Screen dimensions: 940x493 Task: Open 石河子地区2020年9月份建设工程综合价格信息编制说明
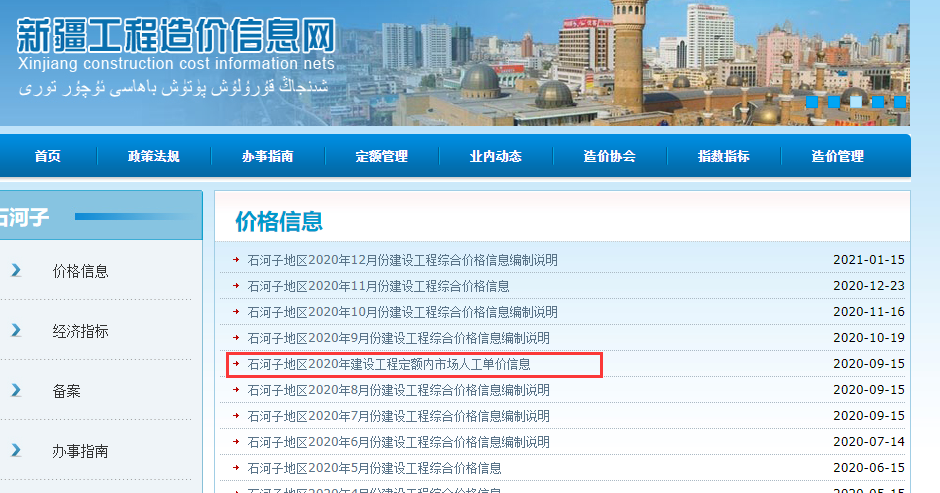(x=399, y=338)
